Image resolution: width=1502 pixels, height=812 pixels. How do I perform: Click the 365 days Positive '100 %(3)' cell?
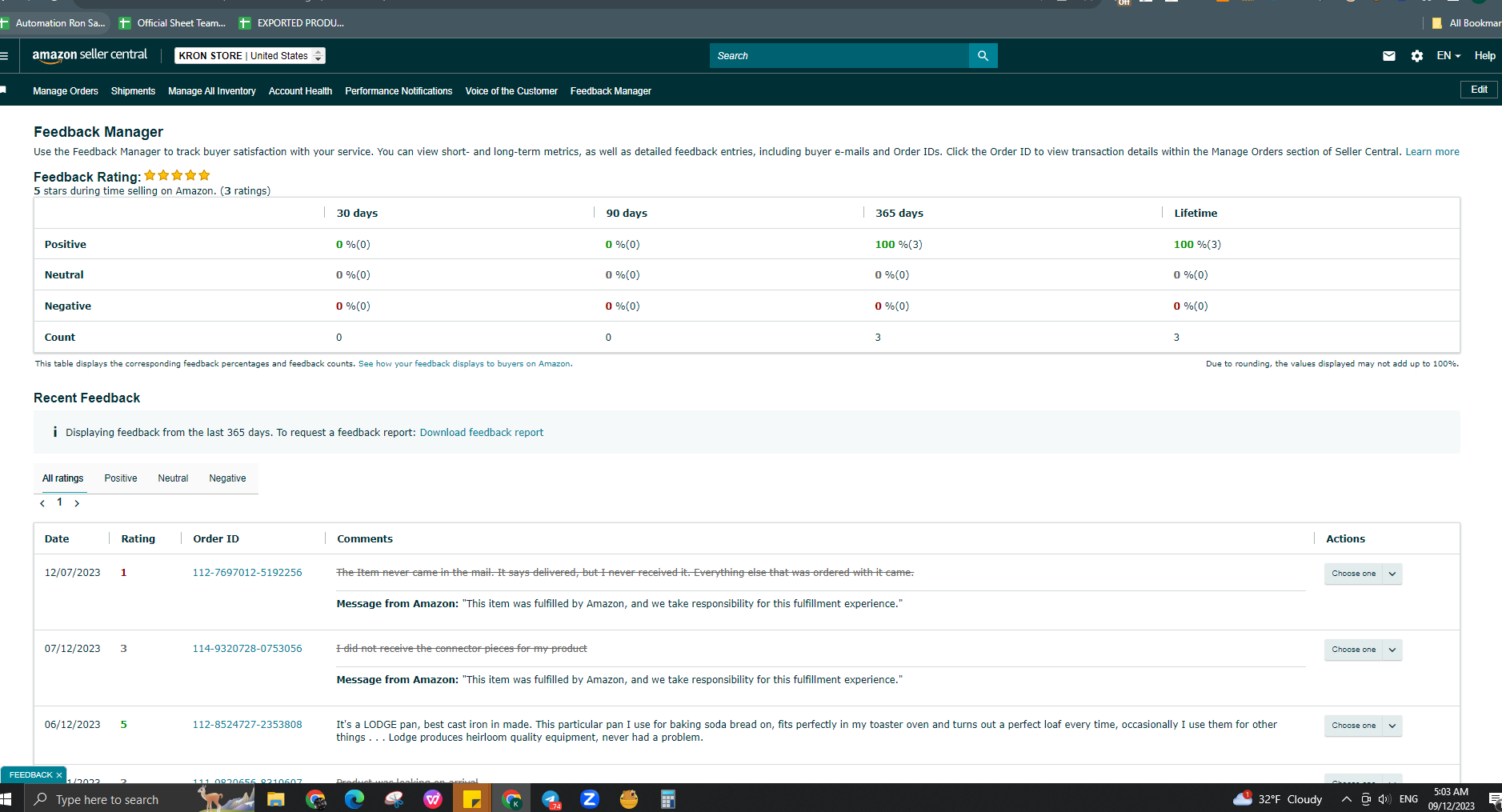899,245
